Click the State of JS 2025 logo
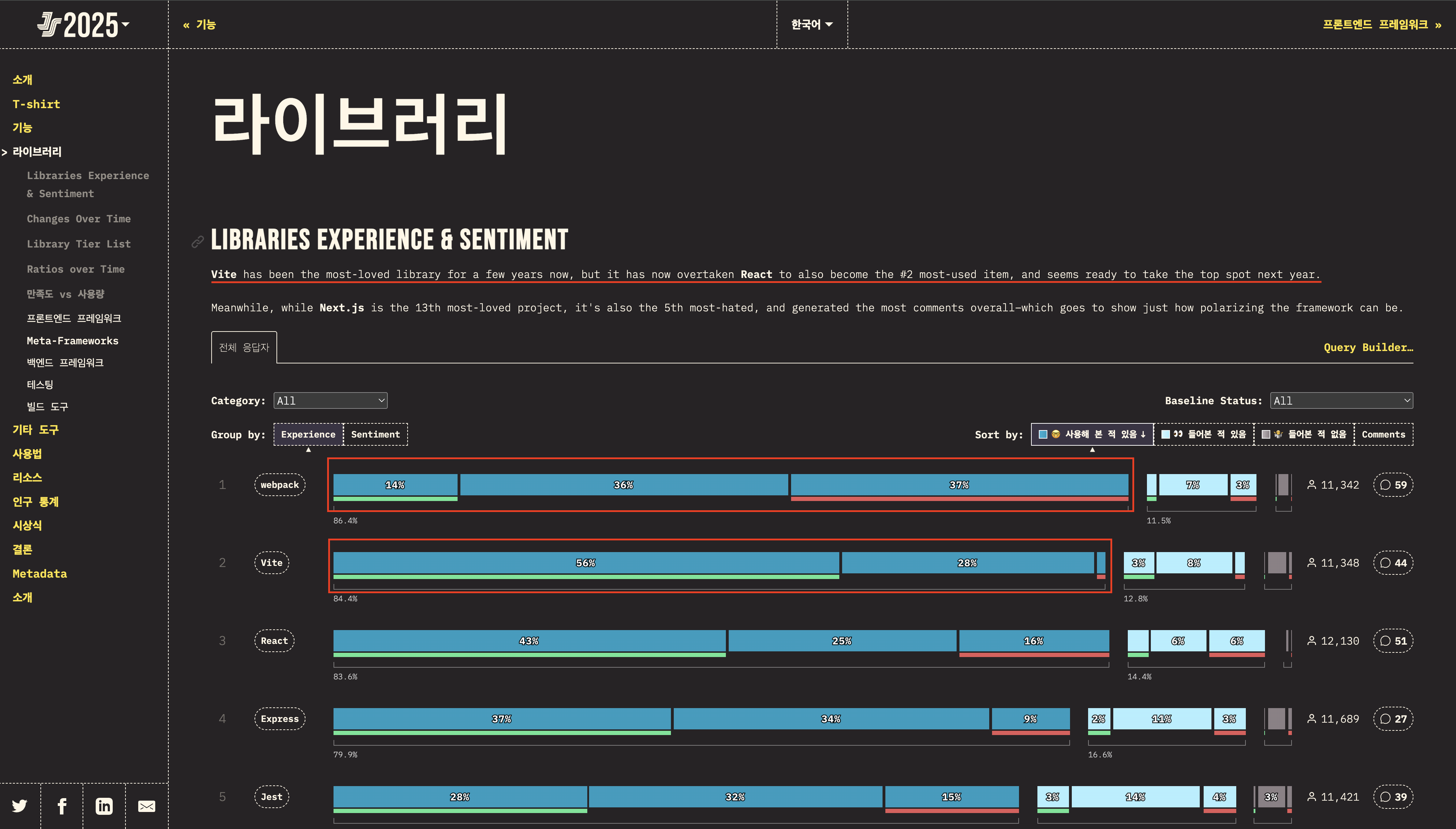This screenshot has width=1456, height=829. 83,25
